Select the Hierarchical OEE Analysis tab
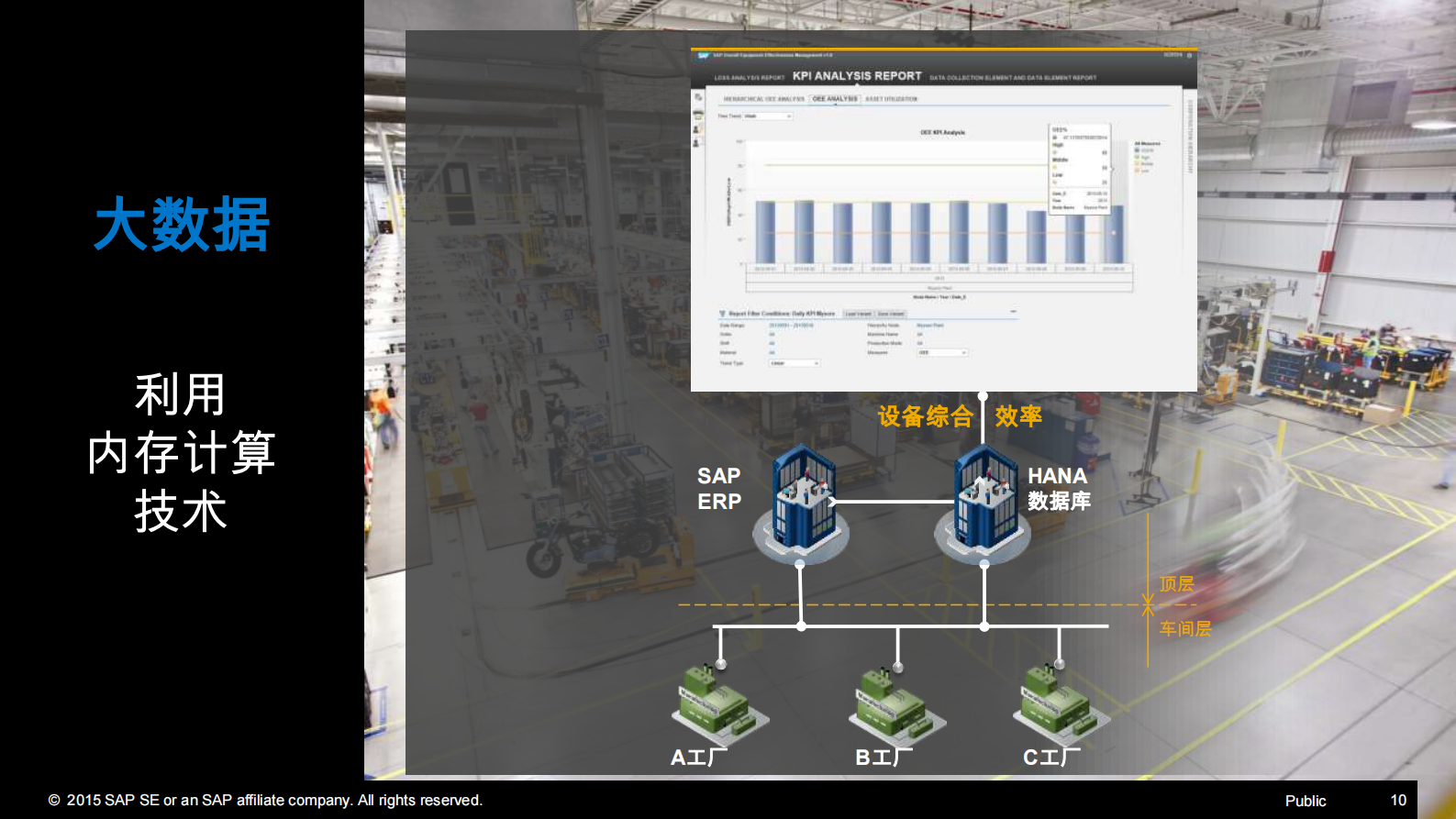 [763, 99]
